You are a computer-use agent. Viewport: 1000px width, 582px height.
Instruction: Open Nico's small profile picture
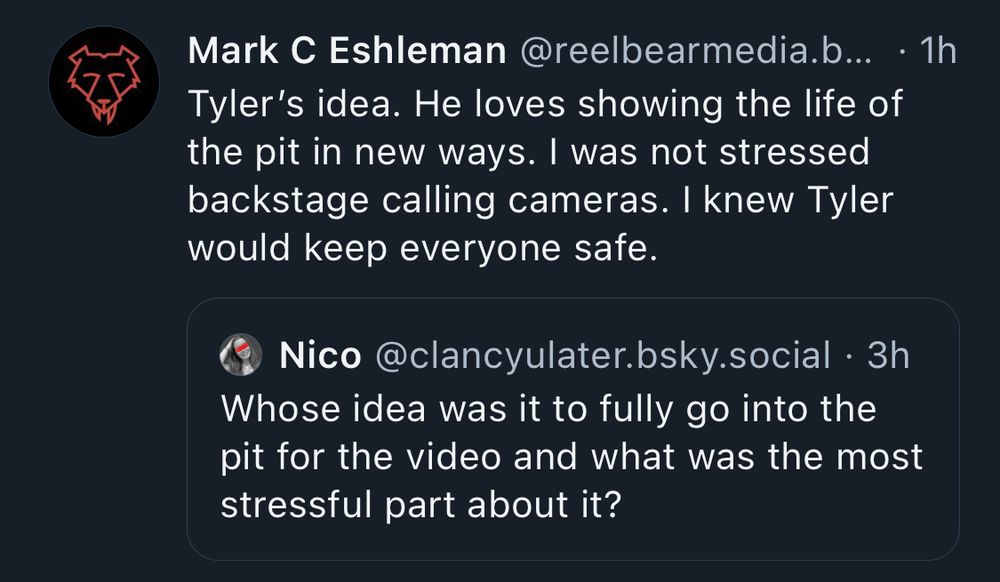(241, 355)
